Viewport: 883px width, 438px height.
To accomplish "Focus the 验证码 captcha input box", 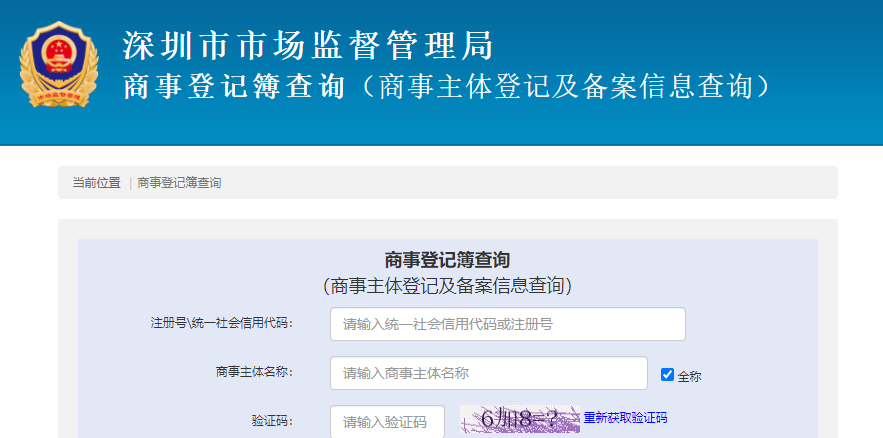I will 387,421.
